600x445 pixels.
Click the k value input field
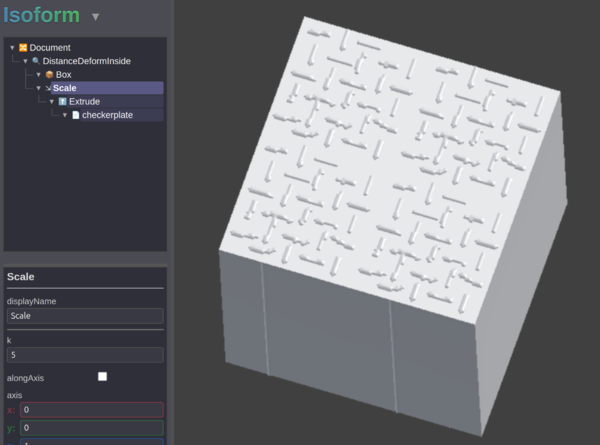tap(85, 355)
